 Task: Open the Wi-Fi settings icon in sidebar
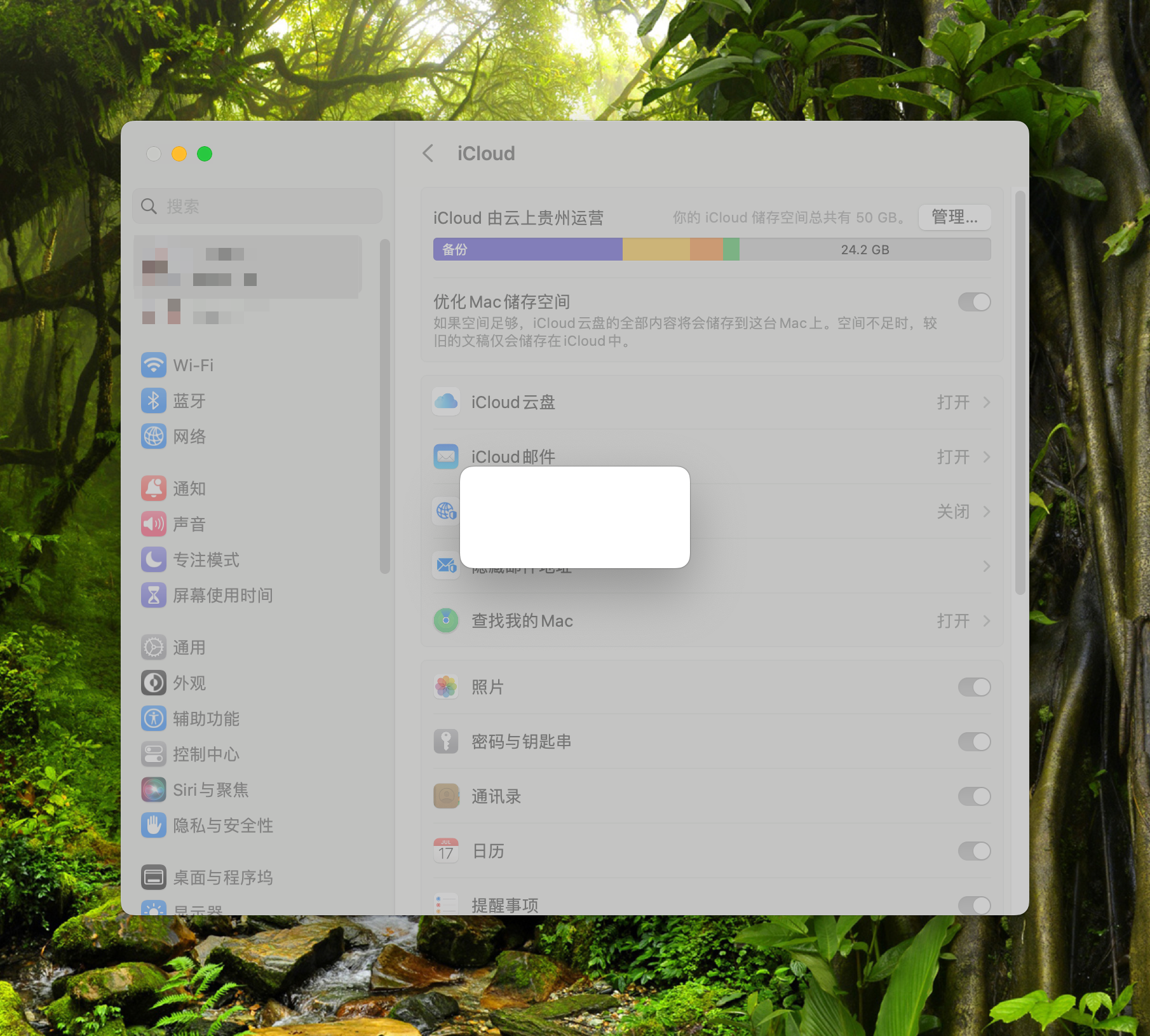[x=154, y=365]
